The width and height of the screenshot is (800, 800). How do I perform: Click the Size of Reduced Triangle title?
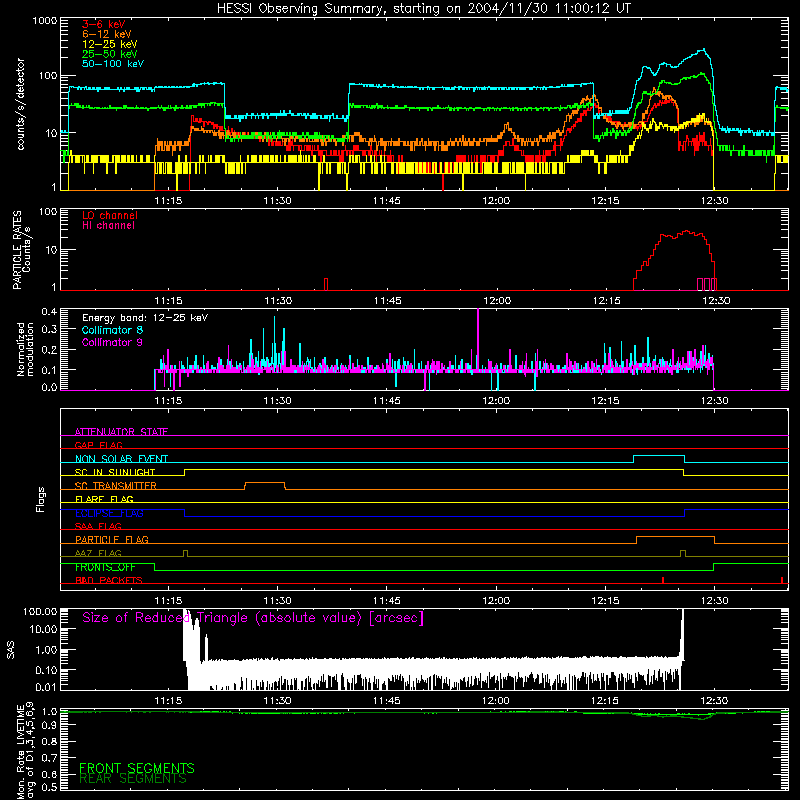coord(253,618)
